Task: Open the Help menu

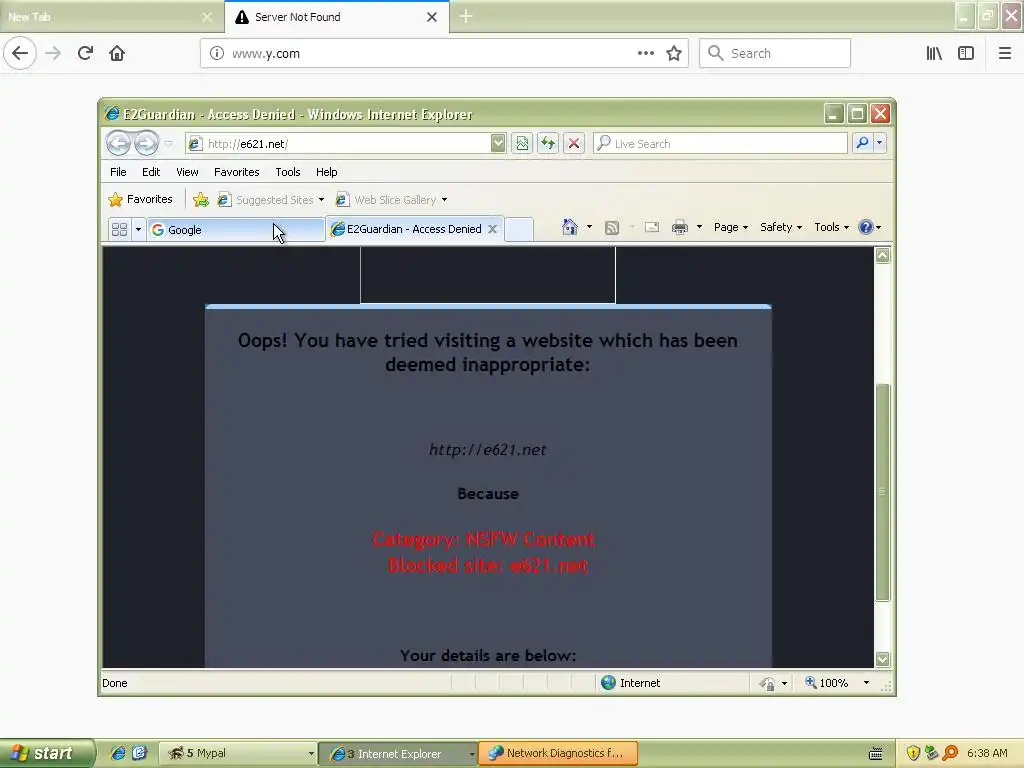Action: point(327,172)
